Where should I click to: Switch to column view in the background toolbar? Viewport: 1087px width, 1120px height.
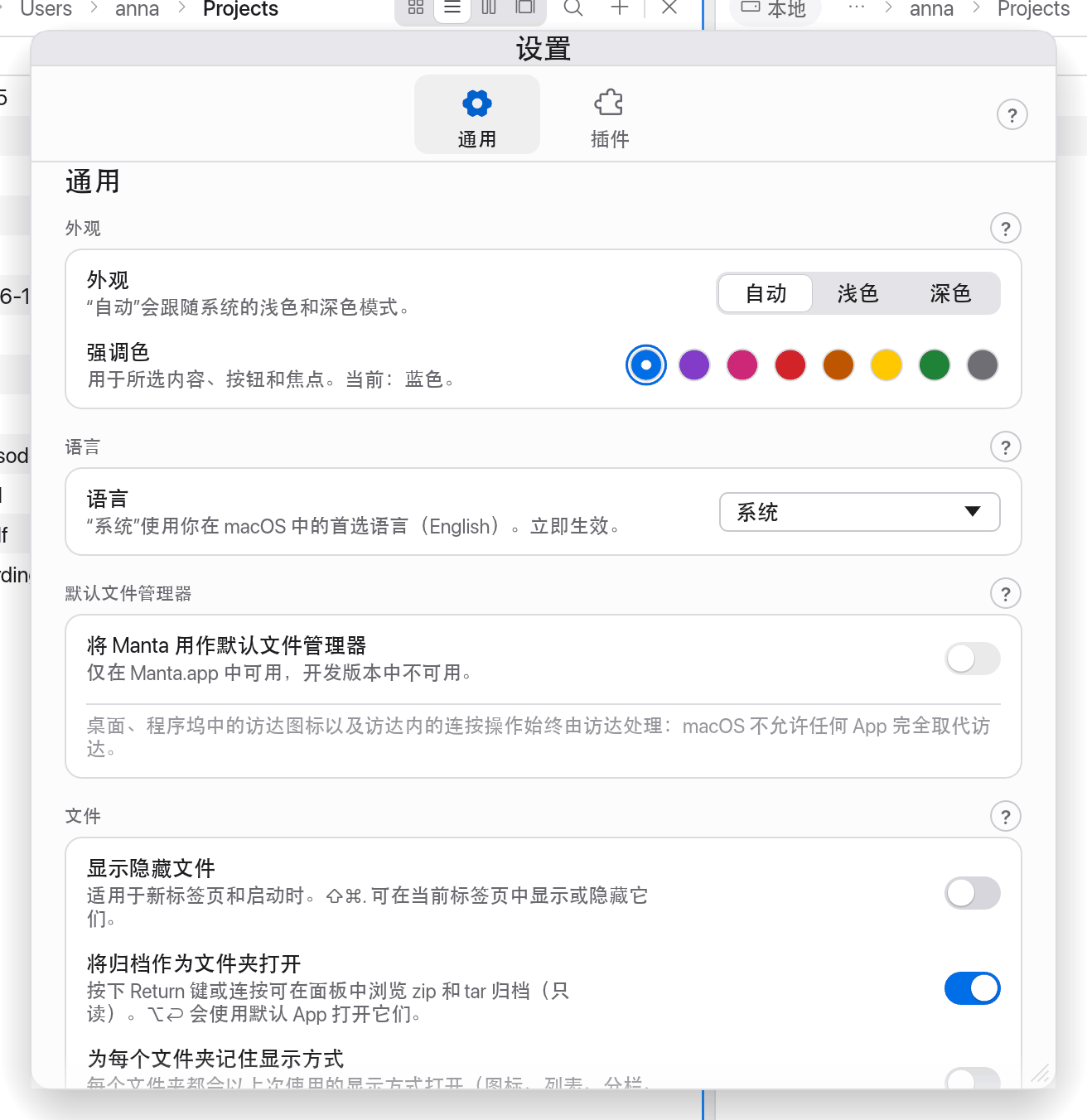489,8
